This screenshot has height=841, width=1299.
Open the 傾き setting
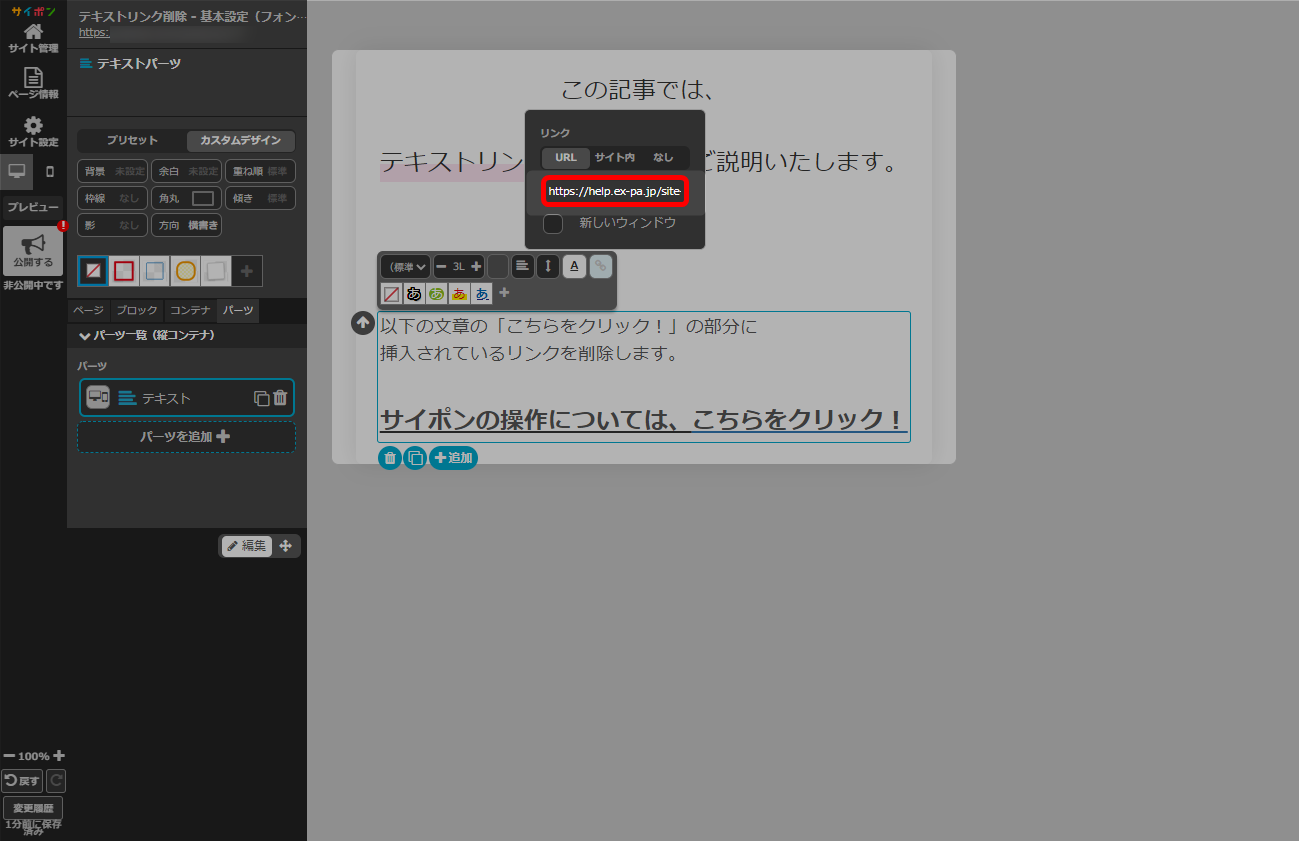coord(260,198)
